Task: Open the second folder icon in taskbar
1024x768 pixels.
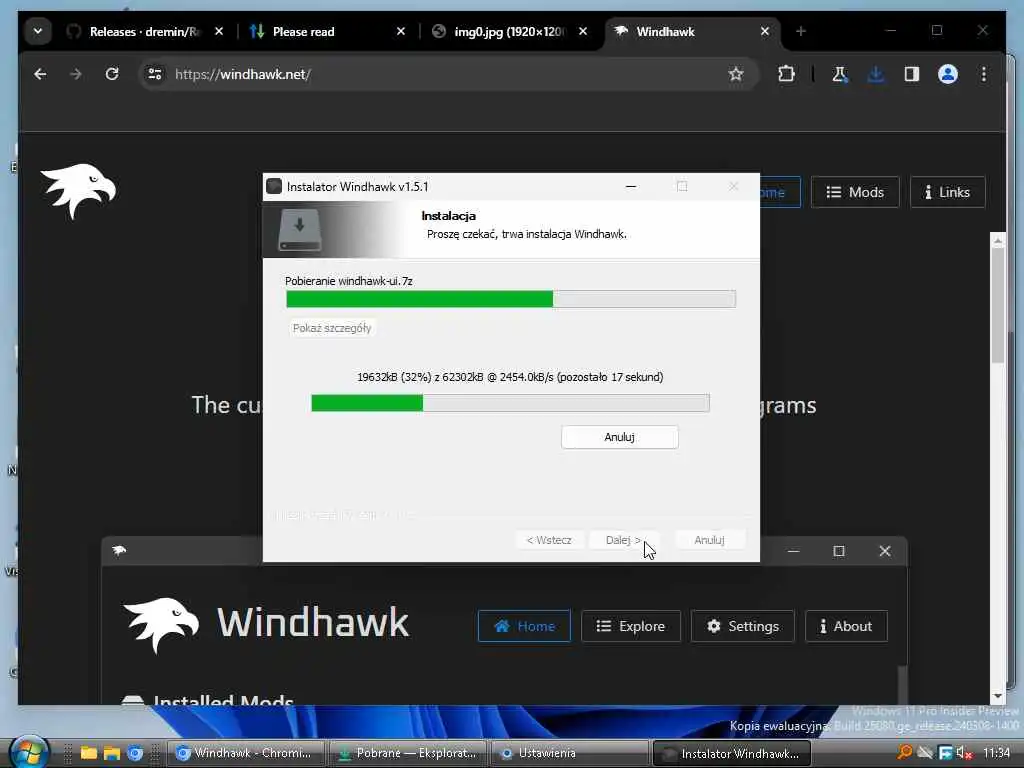Action: tap(112, 753)
